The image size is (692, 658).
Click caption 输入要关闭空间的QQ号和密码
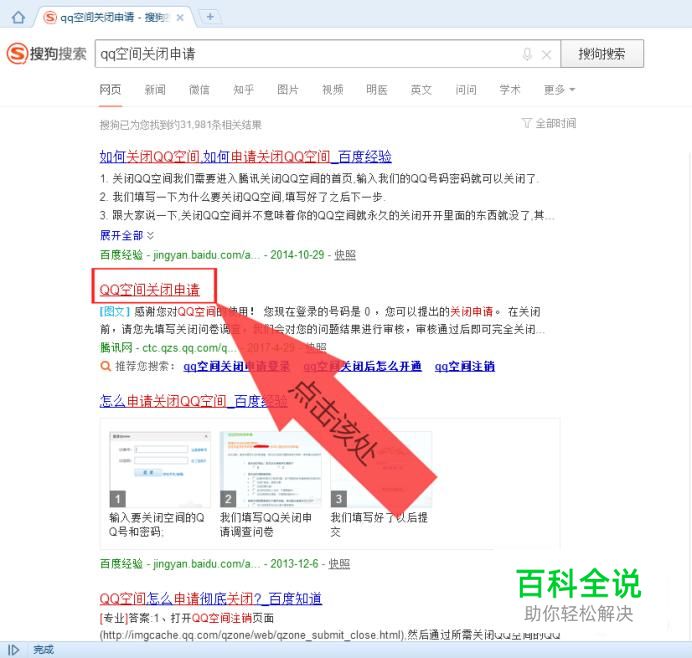coord(157,524)
